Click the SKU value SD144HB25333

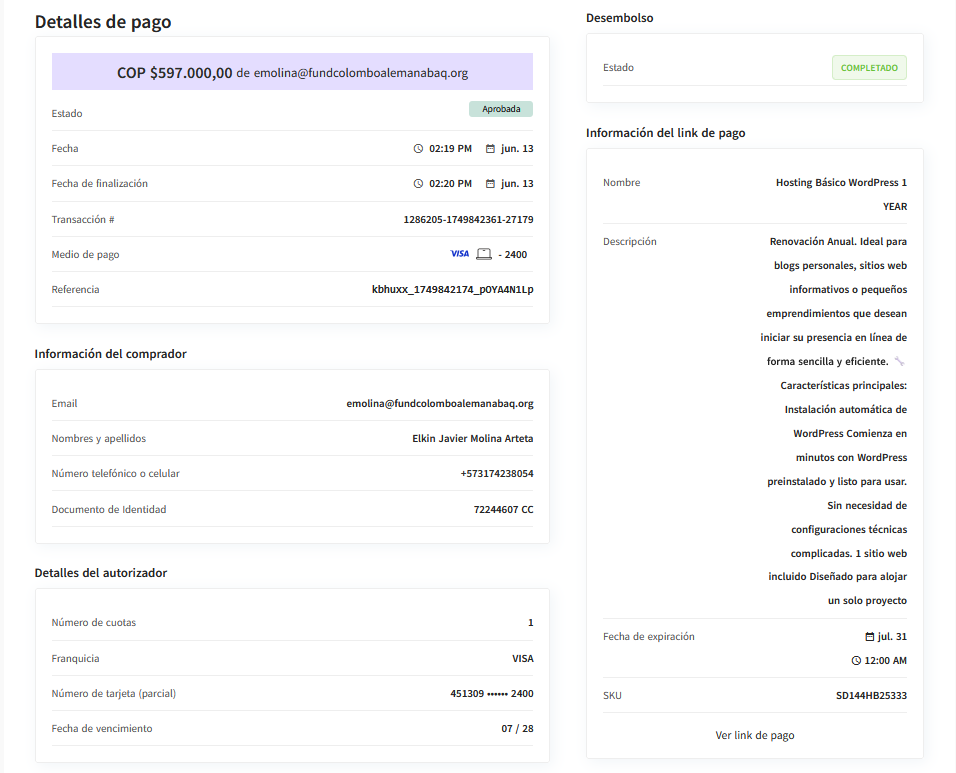pos(871,696)
